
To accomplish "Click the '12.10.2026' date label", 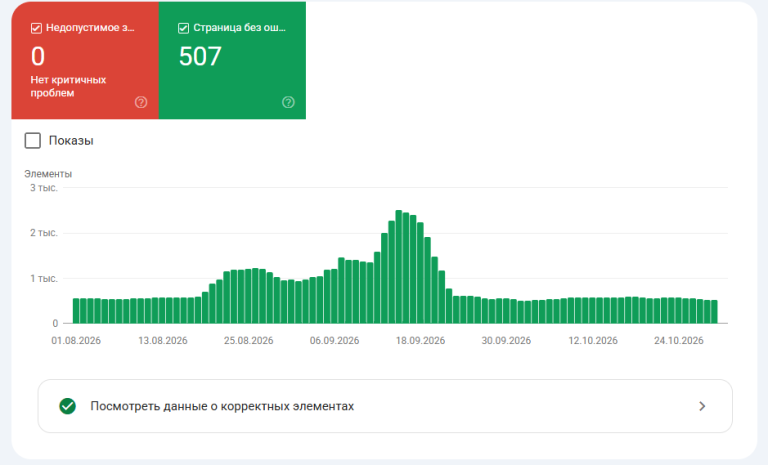I will [x=593, y=341].
